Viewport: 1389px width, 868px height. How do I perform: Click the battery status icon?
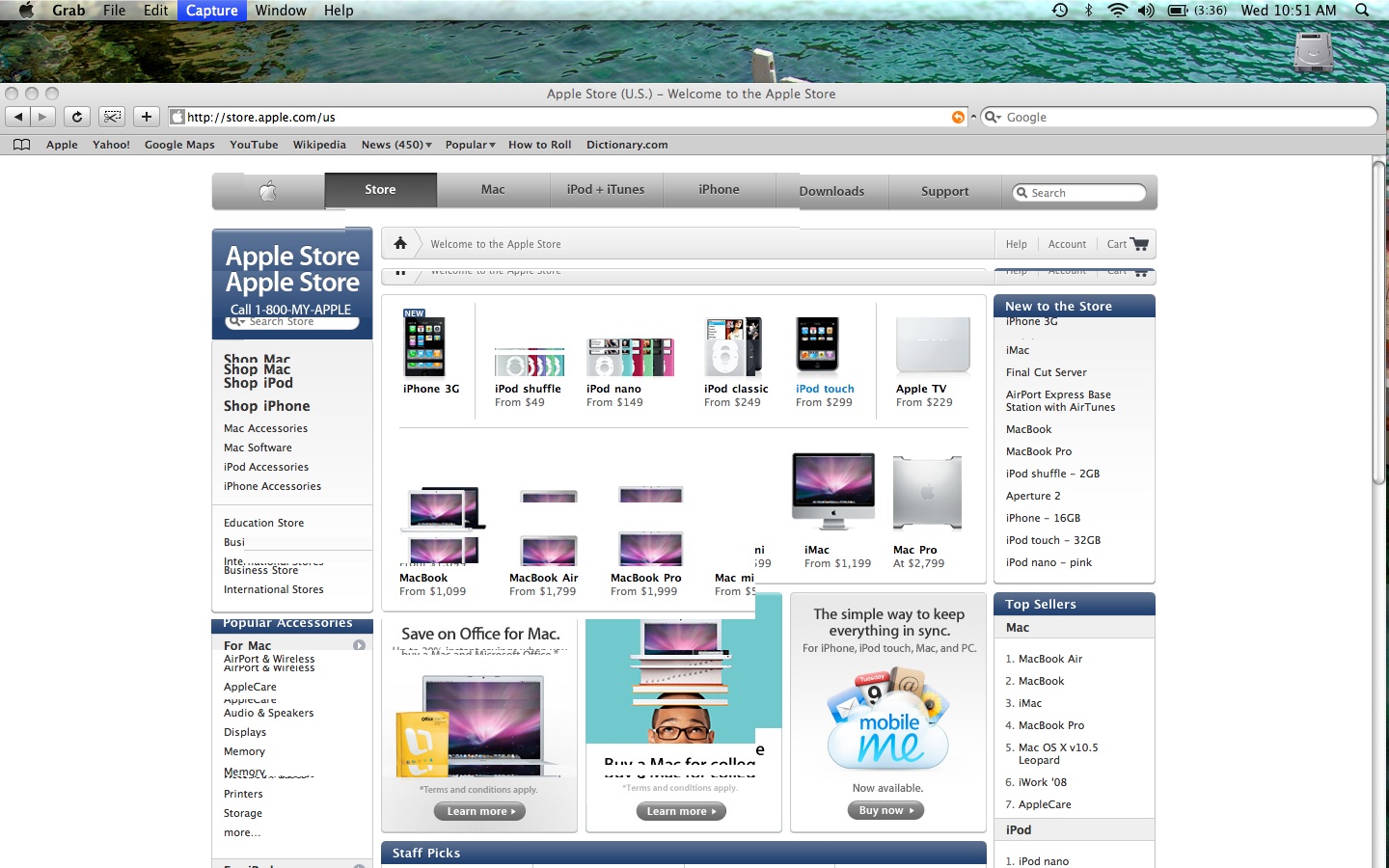click(1178, 10)
